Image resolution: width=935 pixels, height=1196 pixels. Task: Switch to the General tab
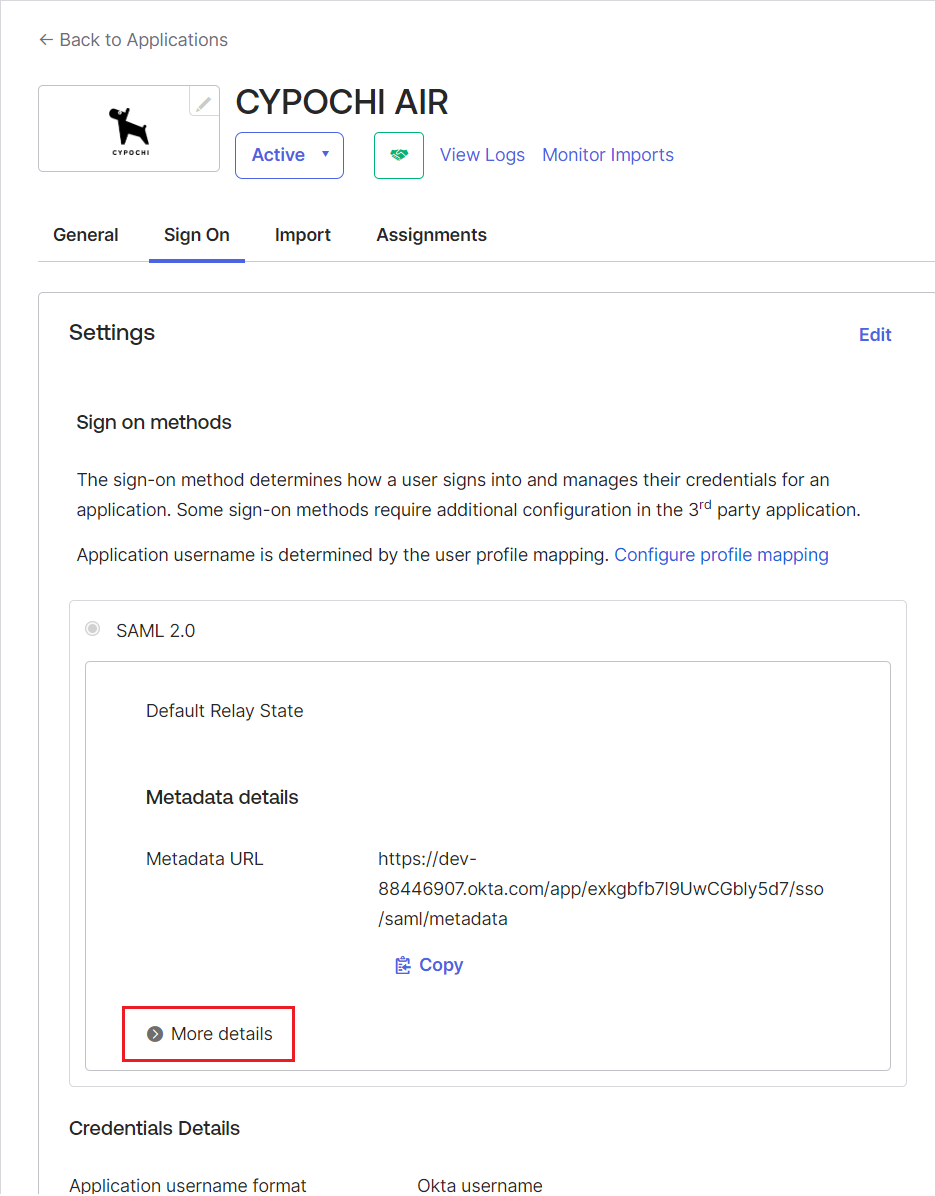(x=85, y=235)
